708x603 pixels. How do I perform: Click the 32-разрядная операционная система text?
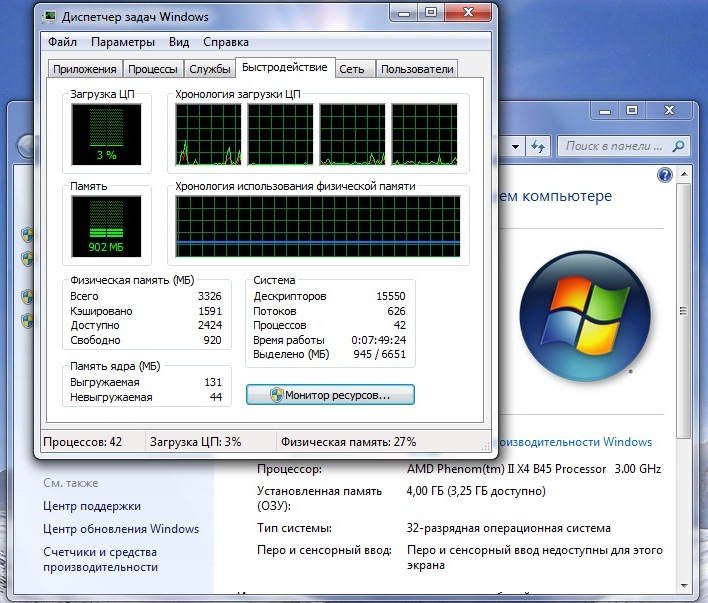click(x=508, y=528)
